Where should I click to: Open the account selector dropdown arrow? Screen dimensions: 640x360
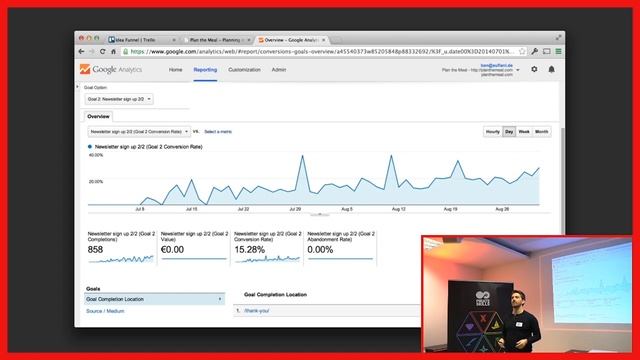518,70
